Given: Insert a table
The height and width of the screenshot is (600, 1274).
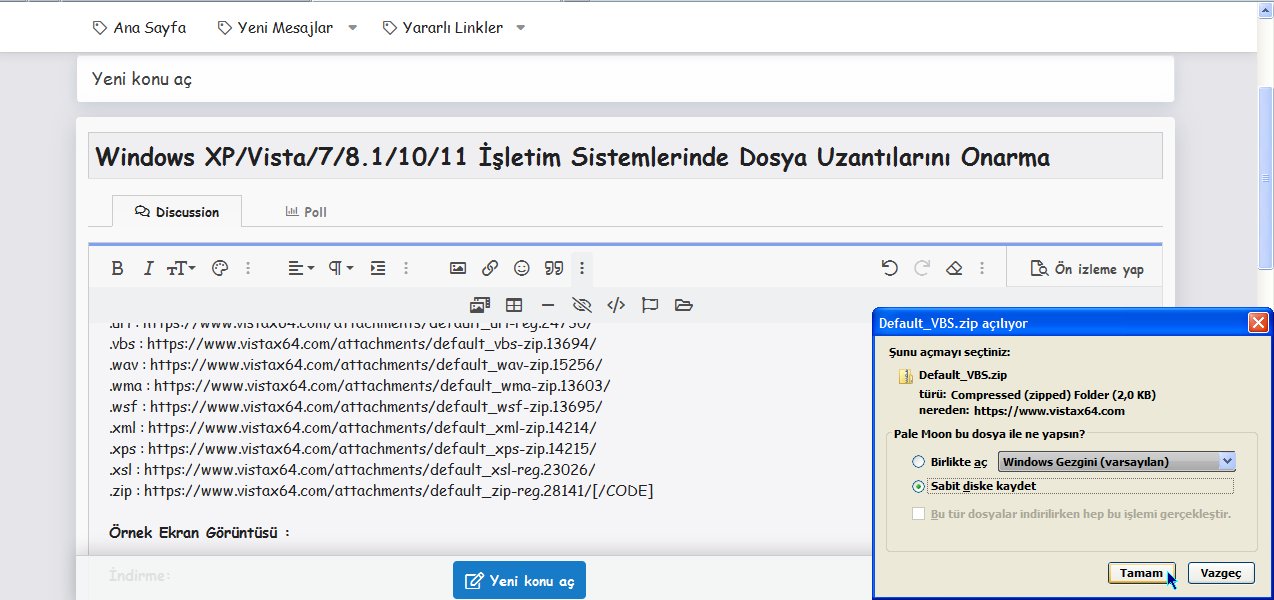Looking at the screenshot, I should pyautogui.click(x=514, y=305).
